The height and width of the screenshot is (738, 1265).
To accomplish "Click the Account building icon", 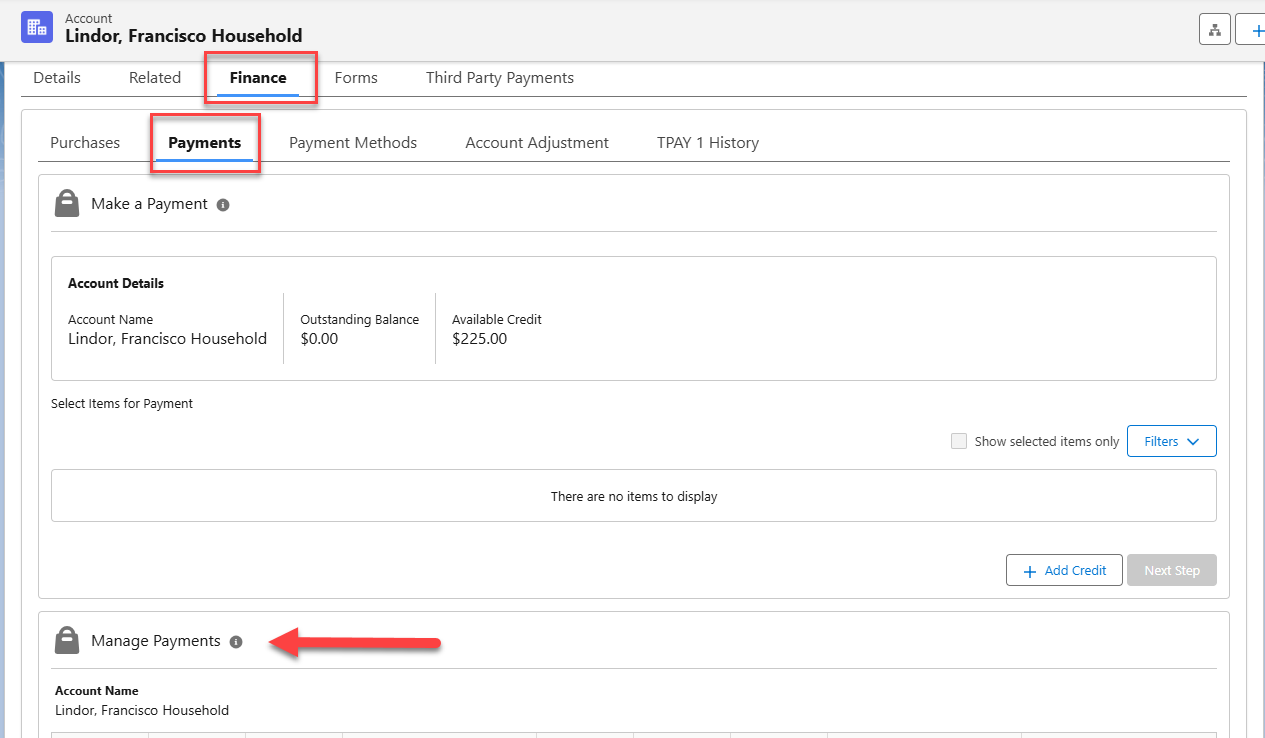I will [x=37, y=27].
